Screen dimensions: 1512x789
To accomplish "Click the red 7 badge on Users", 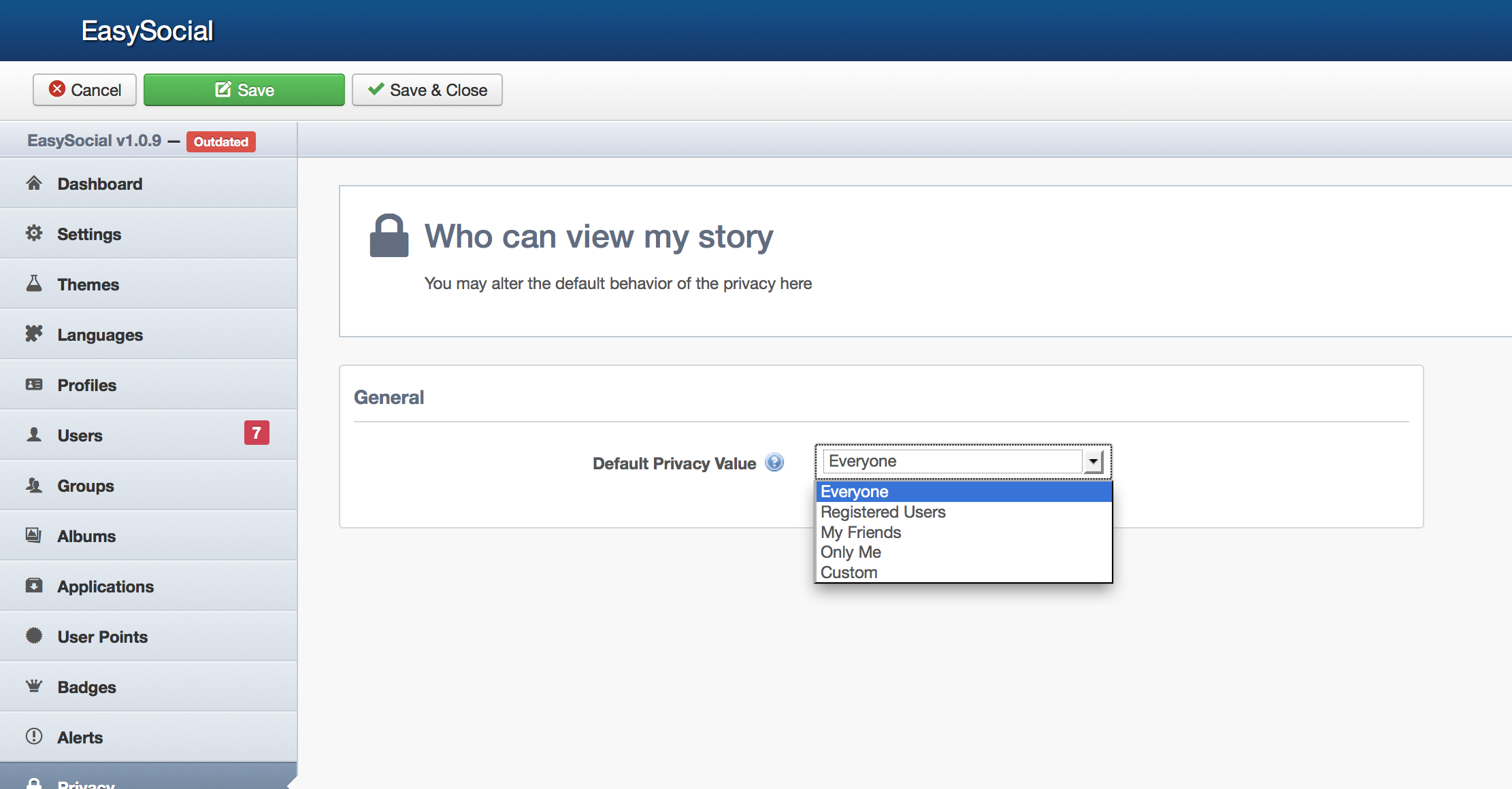I will 257,433.
